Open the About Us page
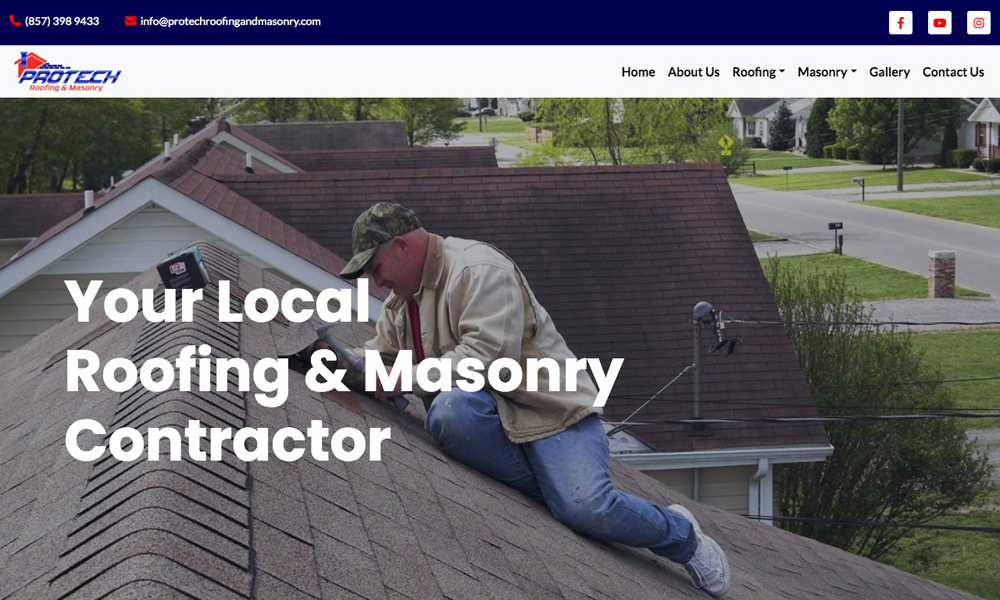 coord(693,72)
